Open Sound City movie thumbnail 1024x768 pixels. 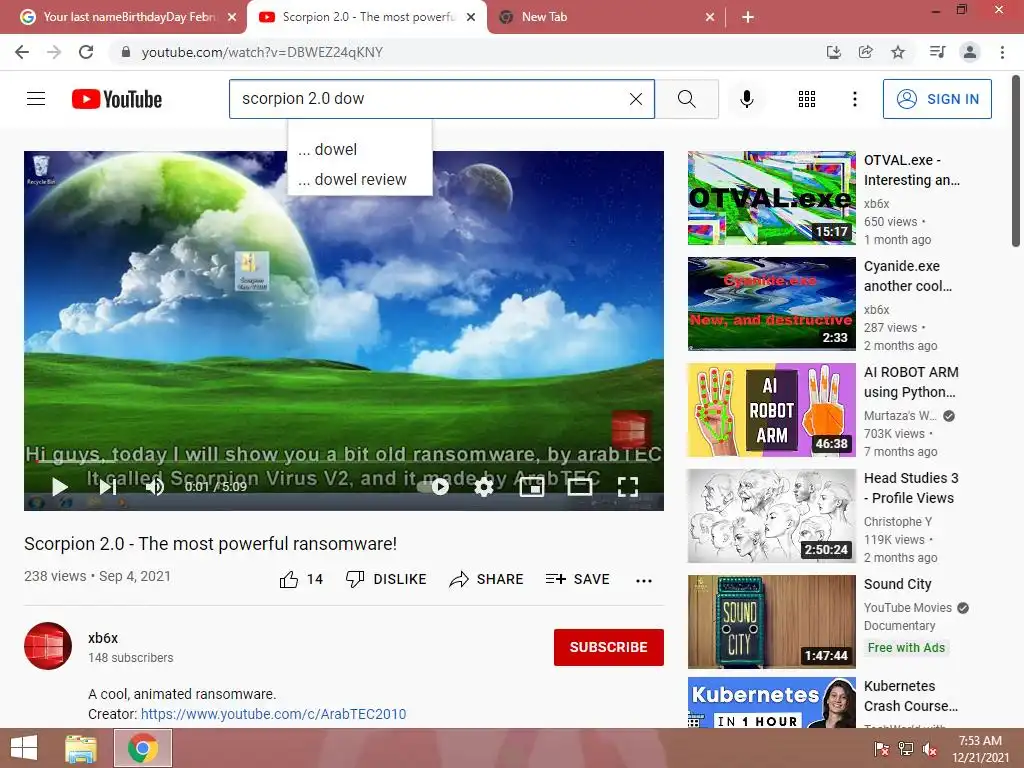click(771, 622)
